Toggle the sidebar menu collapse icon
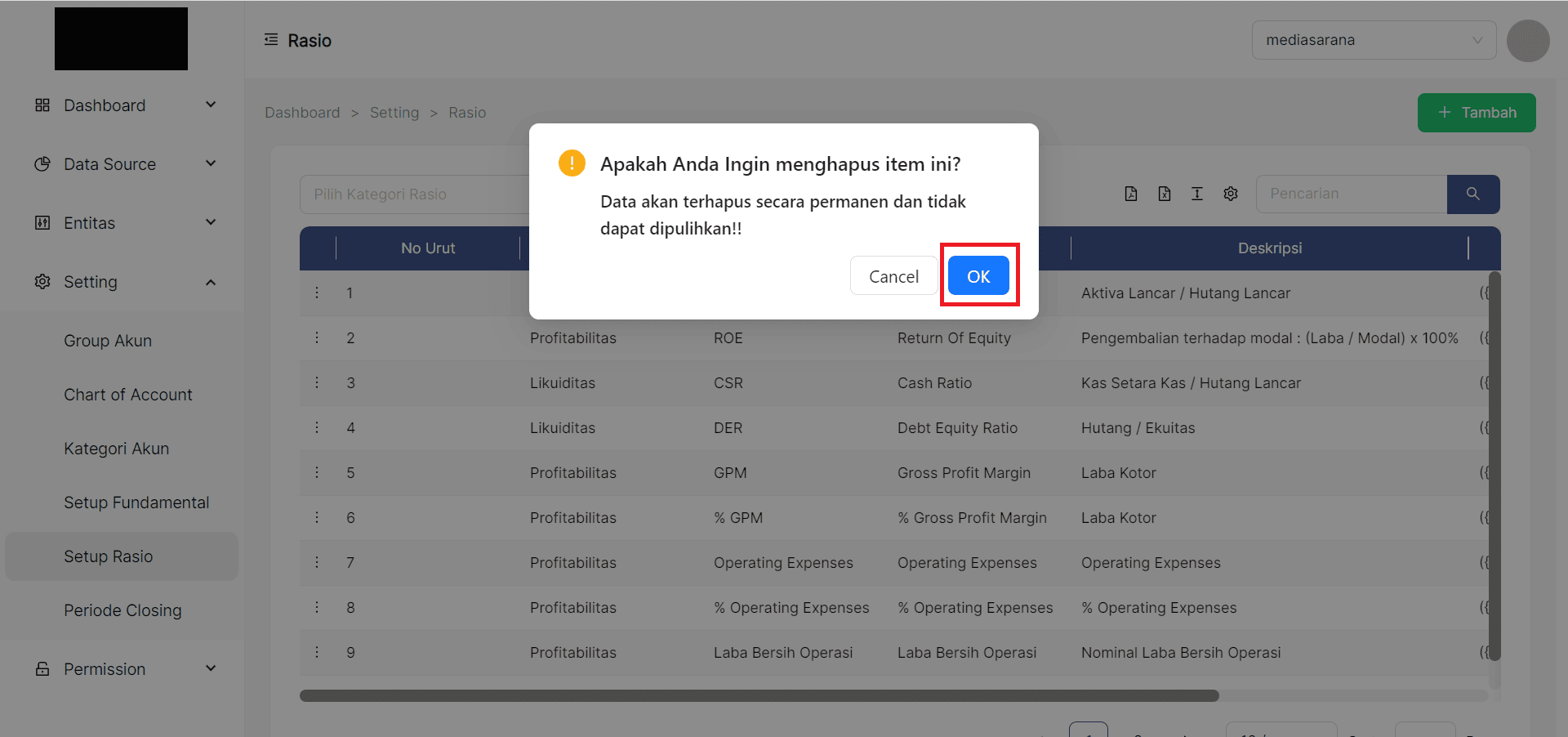 [271, 40]
